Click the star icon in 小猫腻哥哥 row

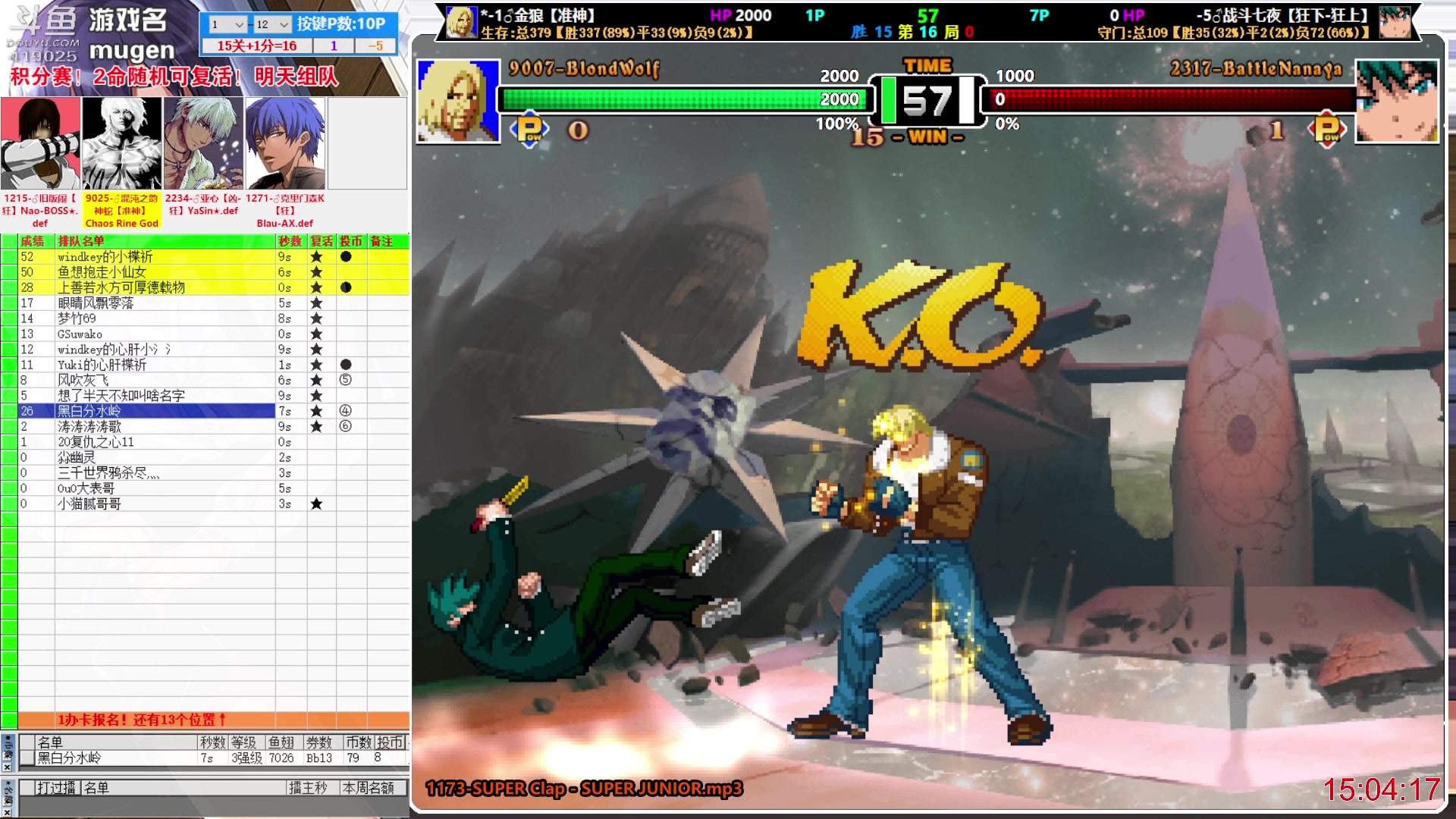(316, 504)
